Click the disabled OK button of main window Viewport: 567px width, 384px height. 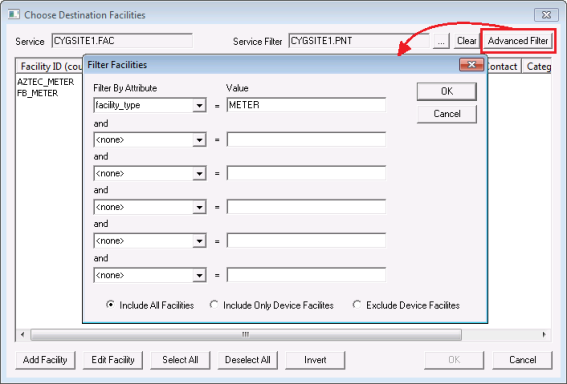coord(454,360)
